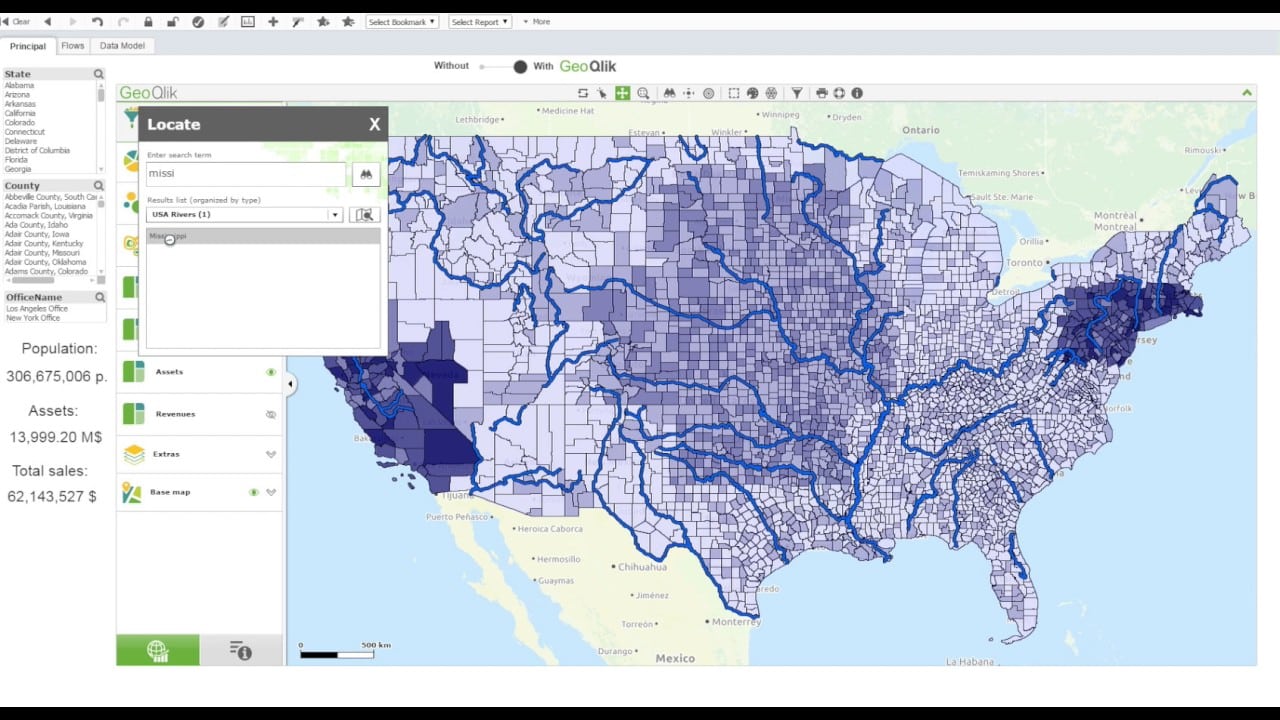The image size is (1280, 720).
Task: Expand the Extras layer group
Action: (x=270, y=454)
